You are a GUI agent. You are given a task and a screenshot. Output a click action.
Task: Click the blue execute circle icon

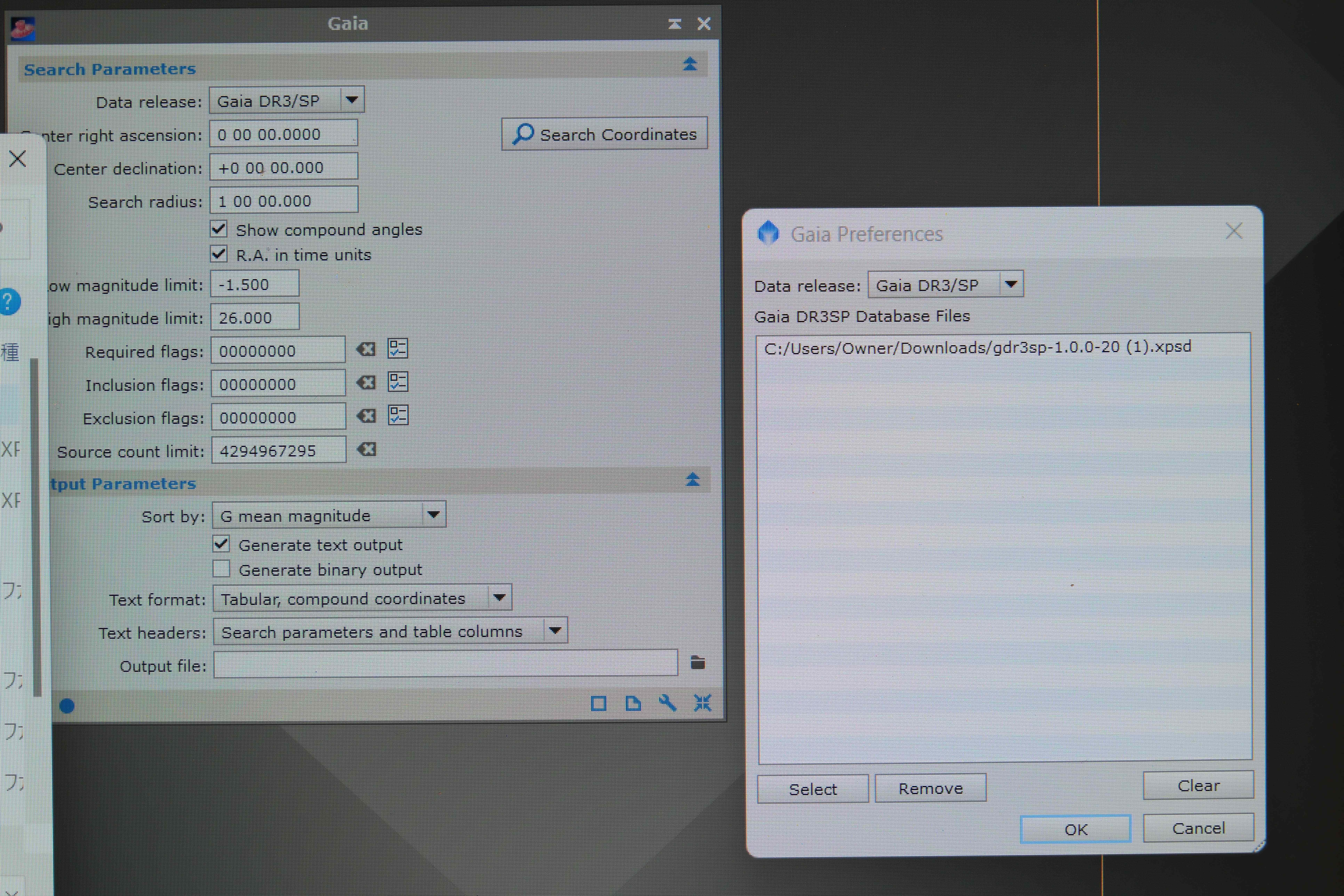pyautogui.click(x=67, y=706)
